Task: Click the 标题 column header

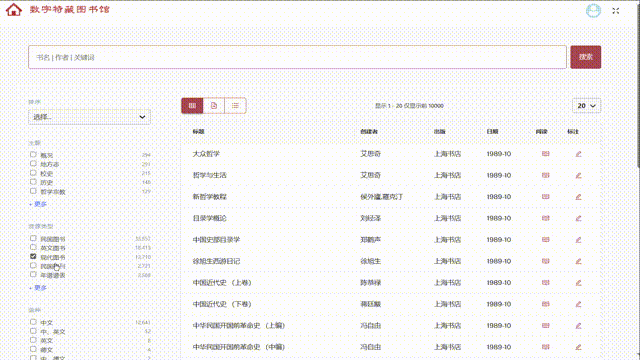Action: tap(198, 131)
